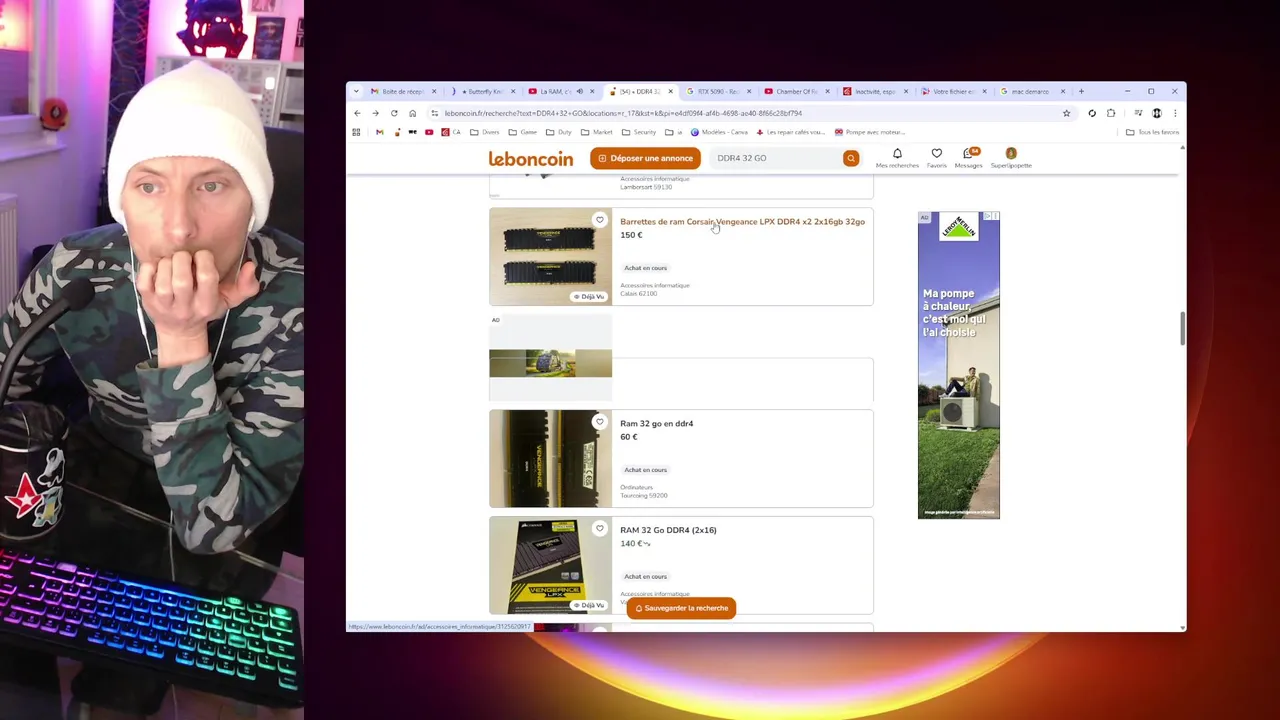Open the Ram 32 go ddr4 listing title
Screen dimensions: 1280x720
click(x=656, y=424)
